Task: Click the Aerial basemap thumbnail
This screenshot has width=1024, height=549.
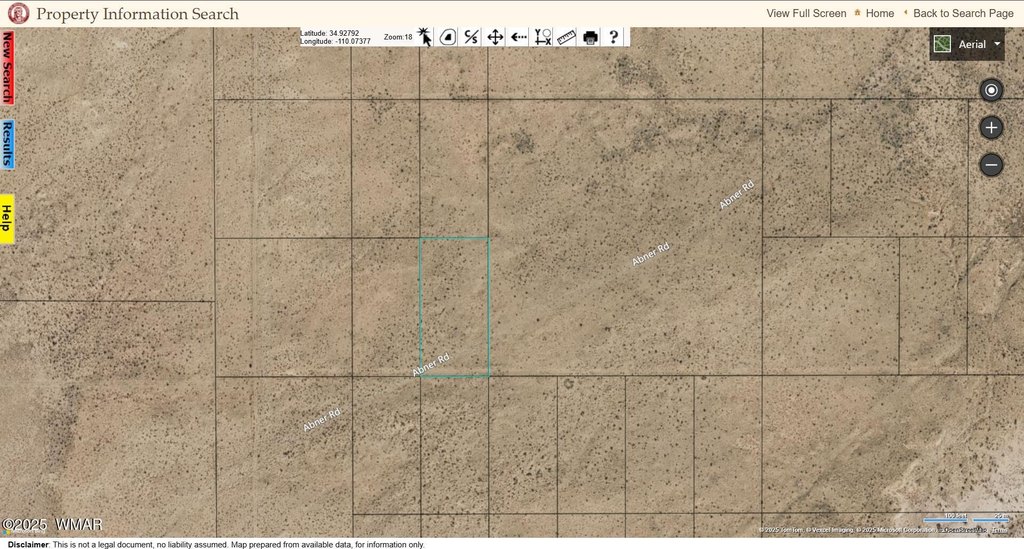Action: [x=942, y=44]
